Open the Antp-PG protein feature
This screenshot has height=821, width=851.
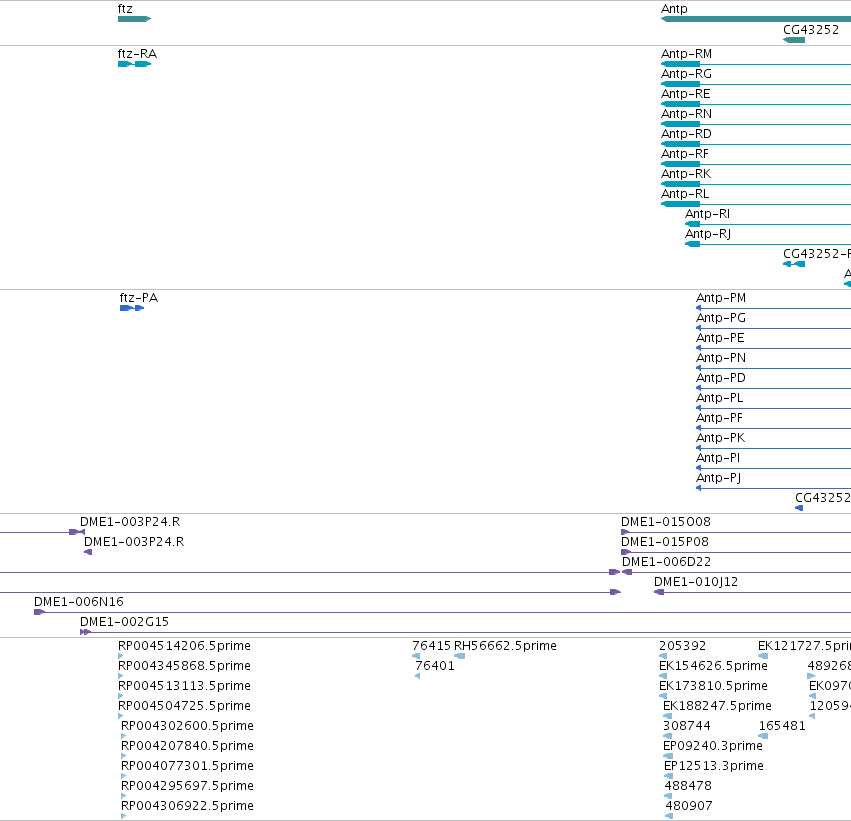click(721, 318)
